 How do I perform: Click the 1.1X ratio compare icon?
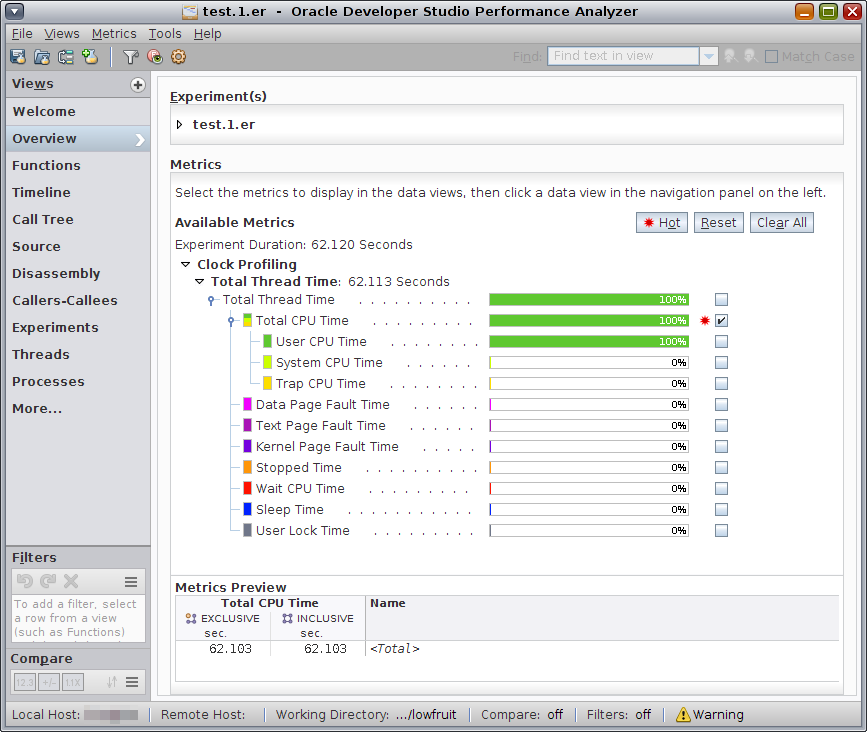72,682
